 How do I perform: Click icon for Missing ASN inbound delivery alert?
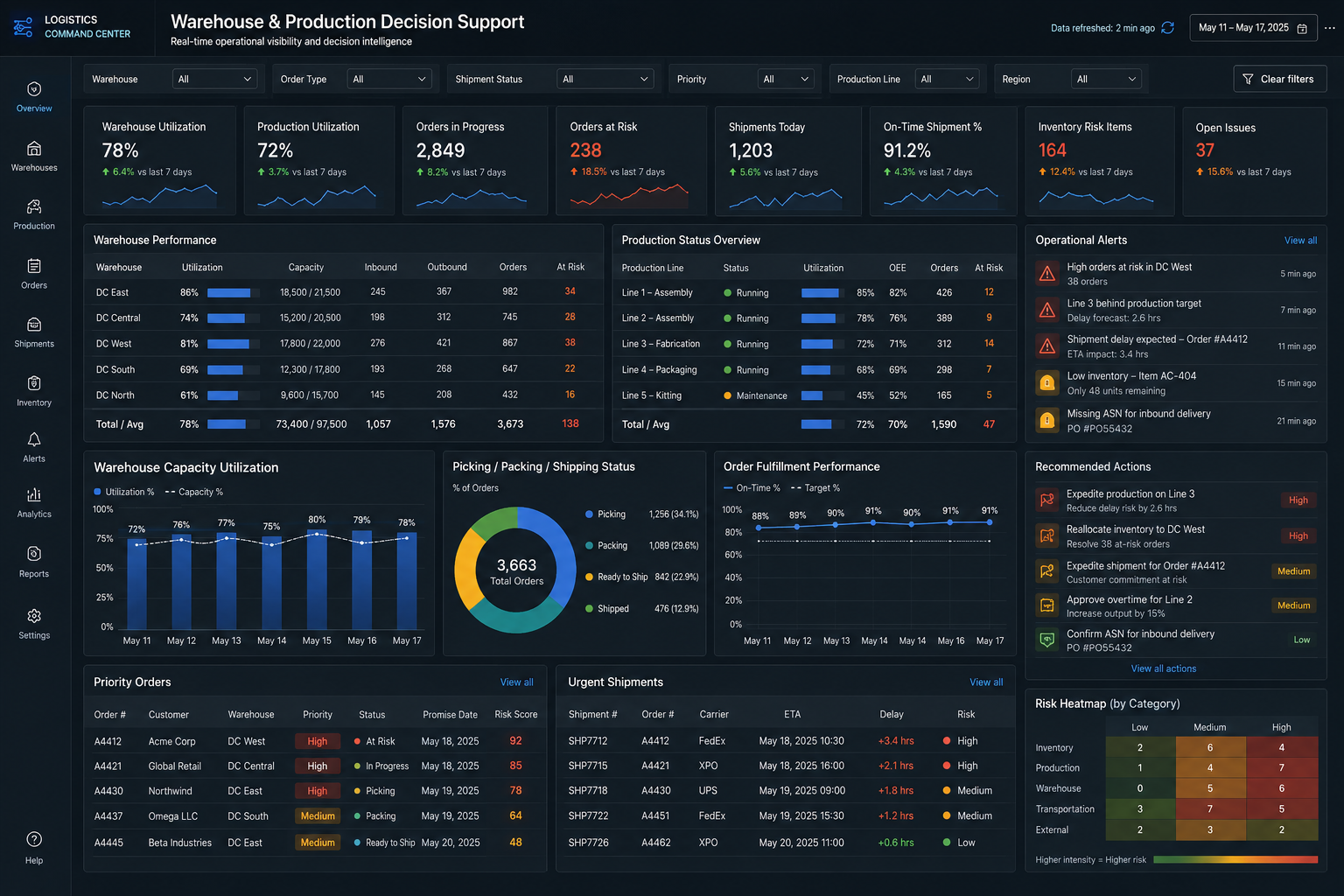(1046, 420)
